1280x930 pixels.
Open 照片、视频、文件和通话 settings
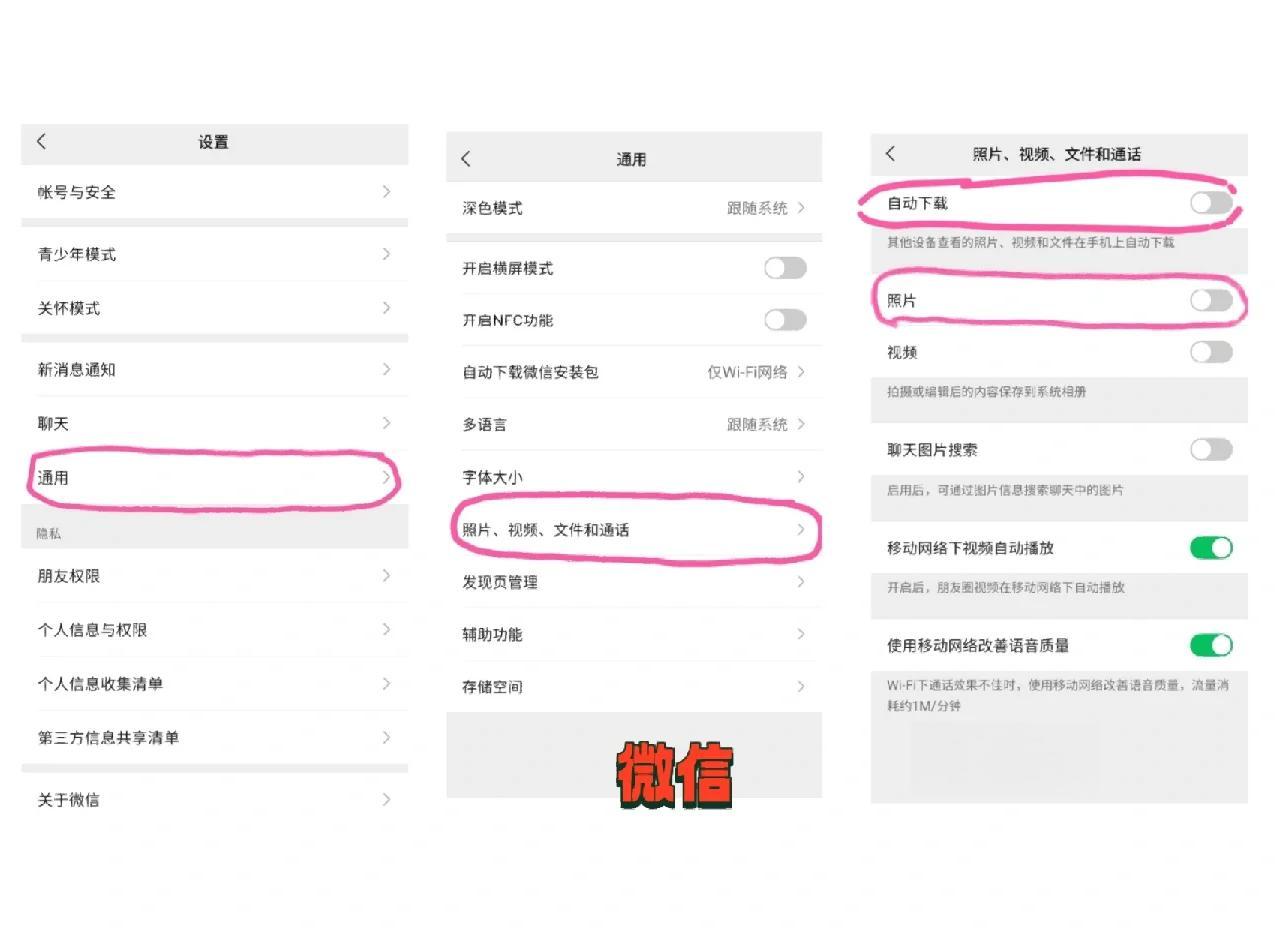(634, 530)
